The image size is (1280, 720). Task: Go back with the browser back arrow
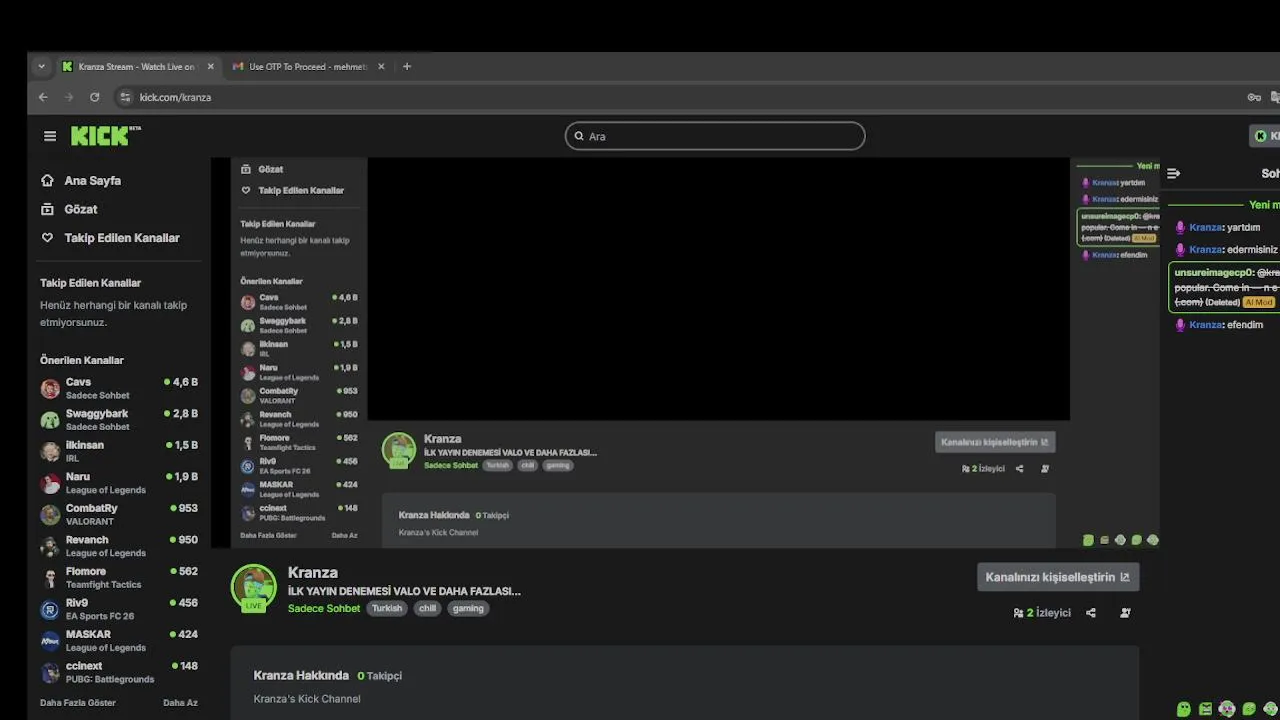click(x=43, y=97)
